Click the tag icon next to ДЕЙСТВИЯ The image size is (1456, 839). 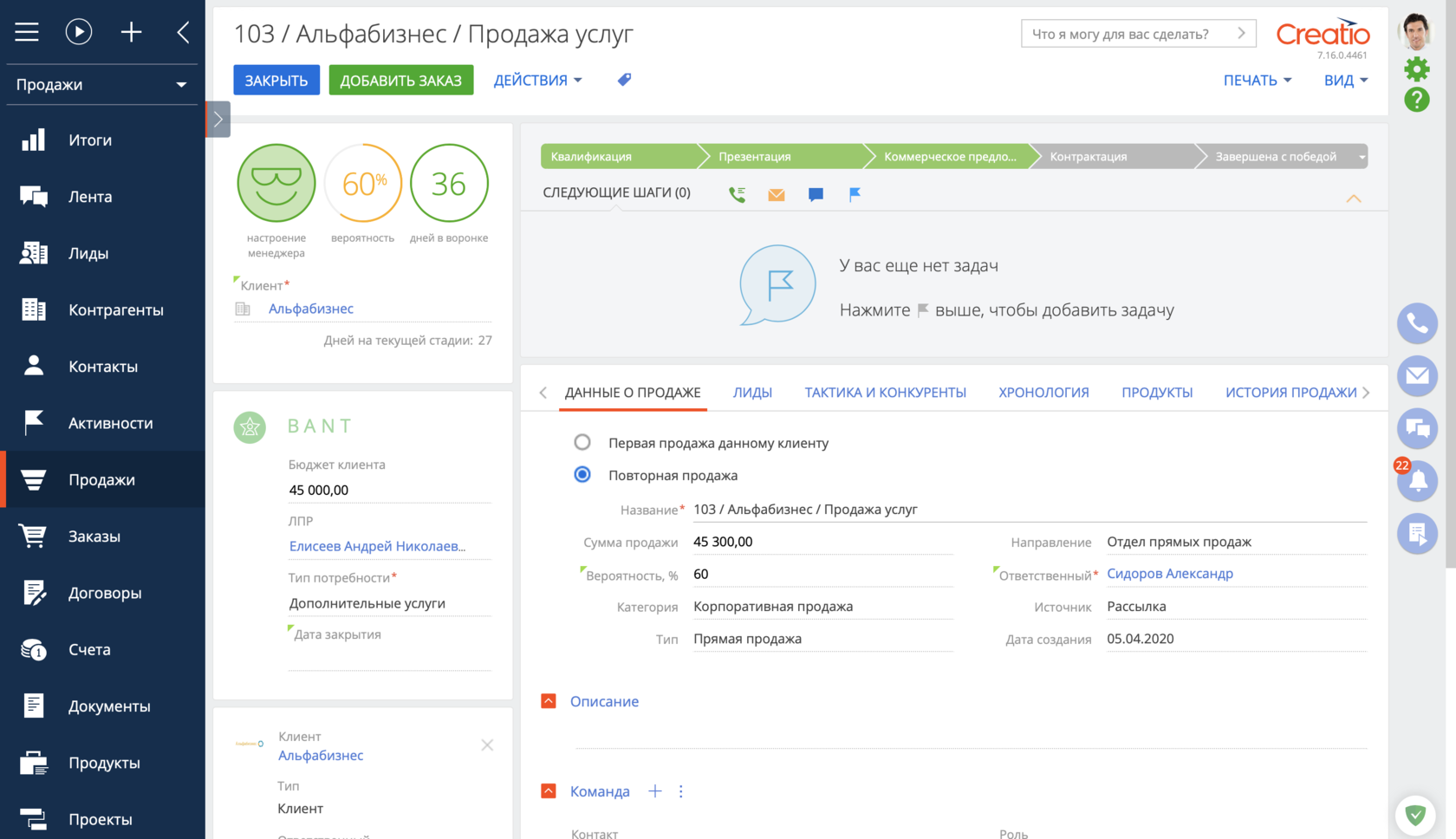[624, 80]
